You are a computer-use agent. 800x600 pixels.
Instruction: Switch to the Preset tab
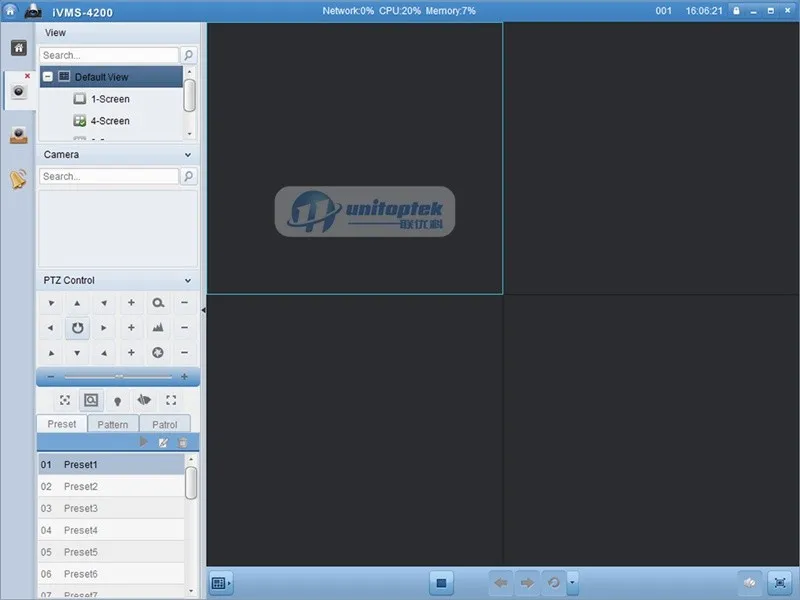tap(62, 424)
